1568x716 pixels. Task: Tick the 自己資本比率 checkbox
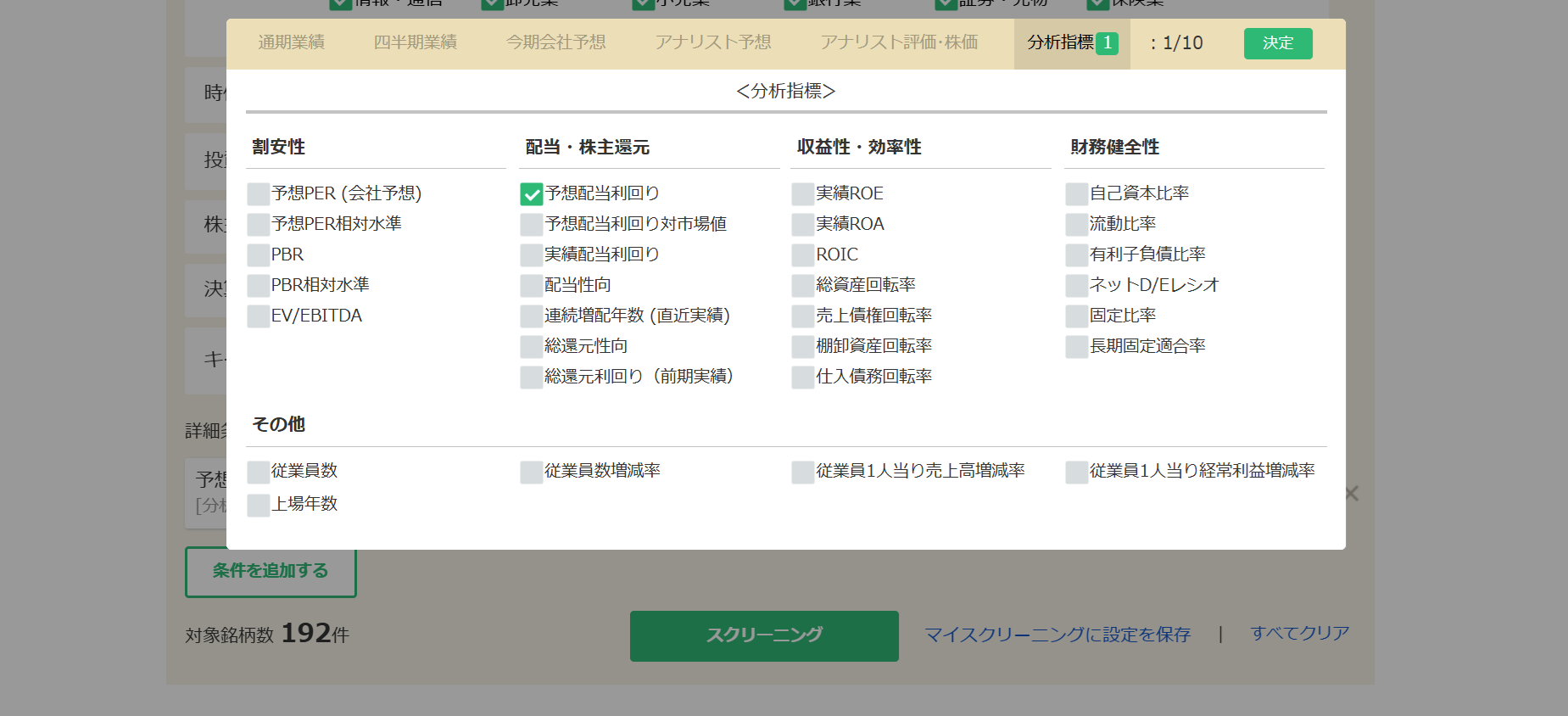point(1077,194)
